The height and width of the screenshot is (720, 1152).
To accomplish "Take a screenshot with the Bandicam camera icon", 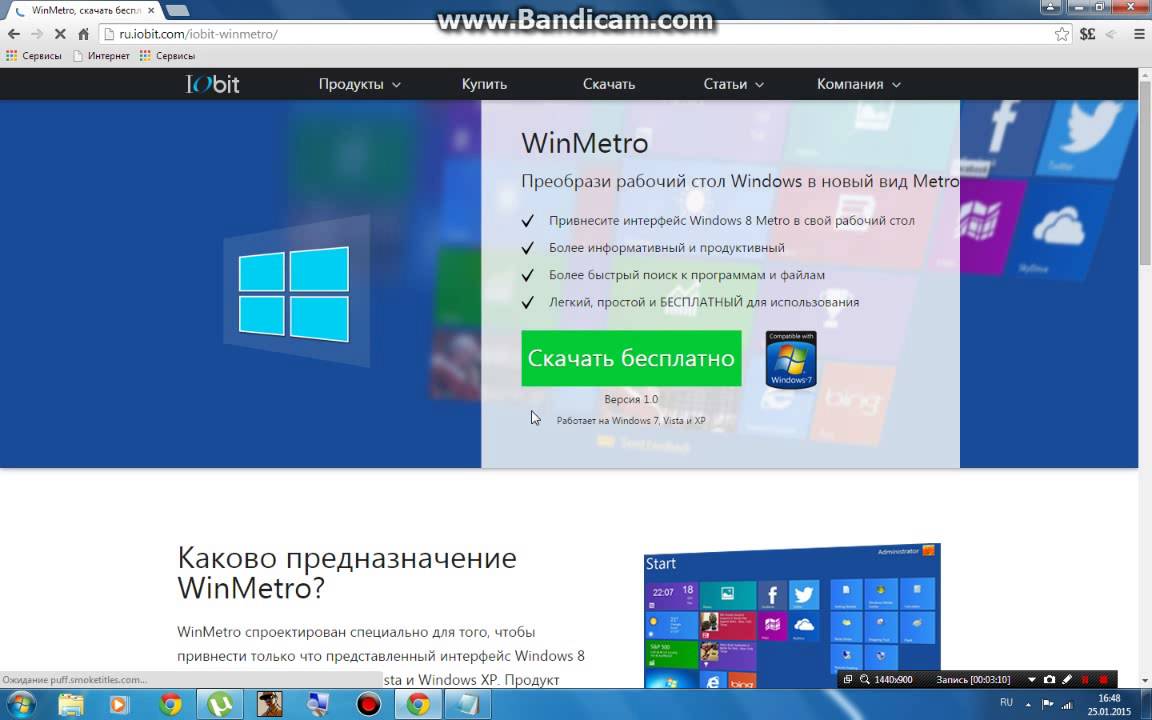I will click(1049, 680).
